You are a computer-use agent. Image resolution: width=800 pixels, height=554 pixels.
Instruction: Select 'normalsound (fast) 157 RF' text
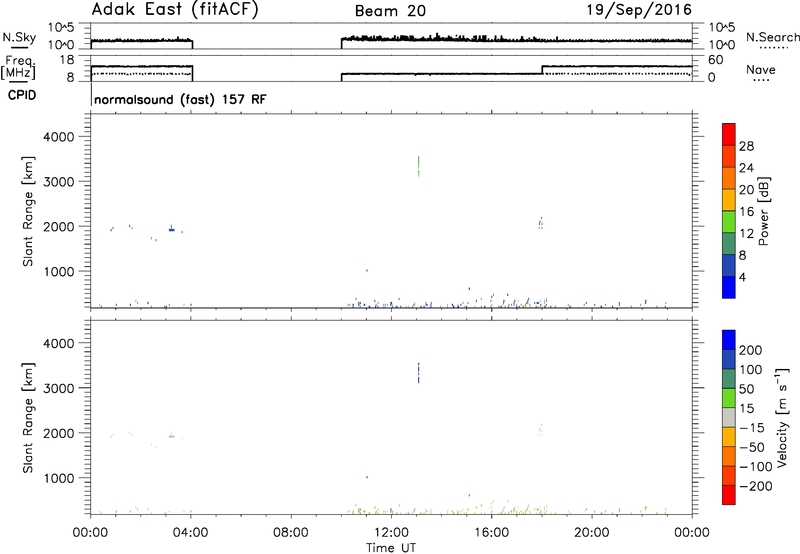(x=180, y=99)
